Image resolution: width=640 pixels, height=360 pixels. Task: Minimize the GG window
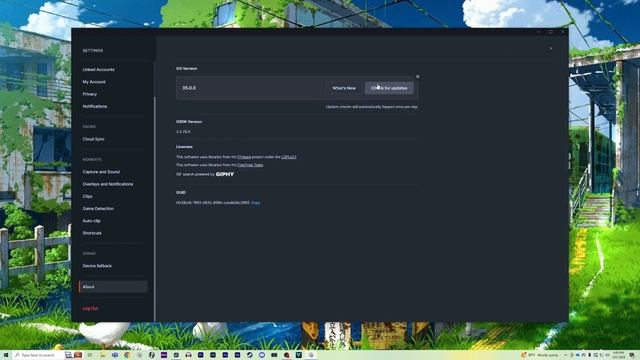click(x=539, y=32)
